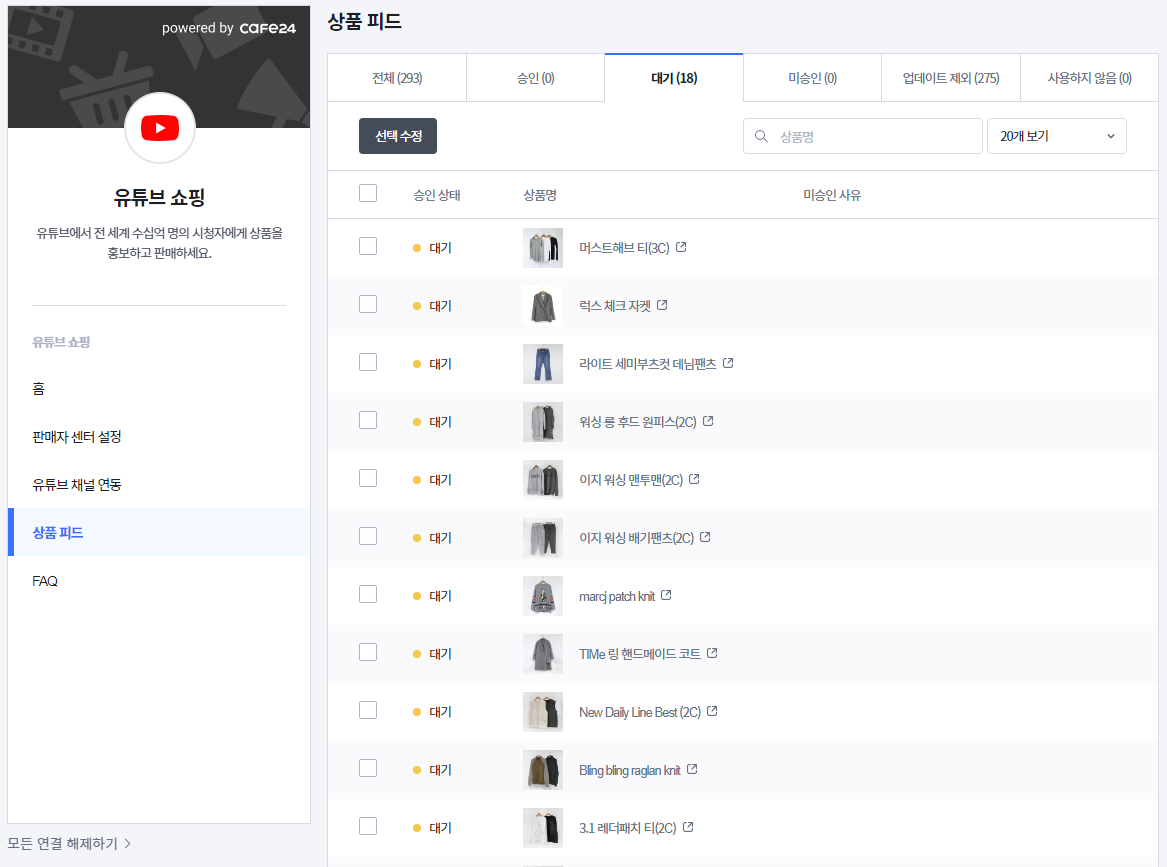Screen dimensions: 1167x867
Task: Open external link icon for 머스트해브 티(3C)
Action: 681,247
